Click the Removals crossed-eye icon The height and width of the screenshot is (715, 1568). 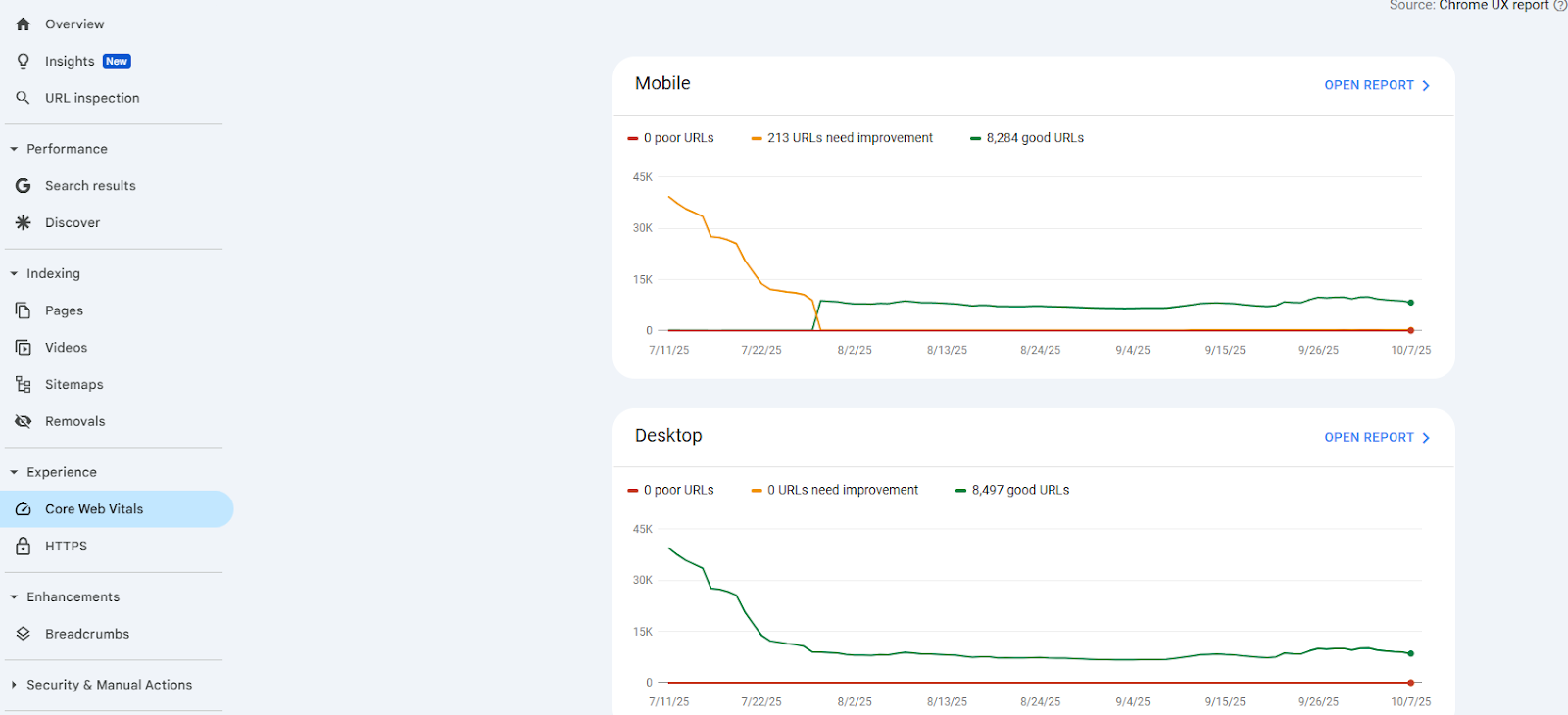click(x=24, y=422)
